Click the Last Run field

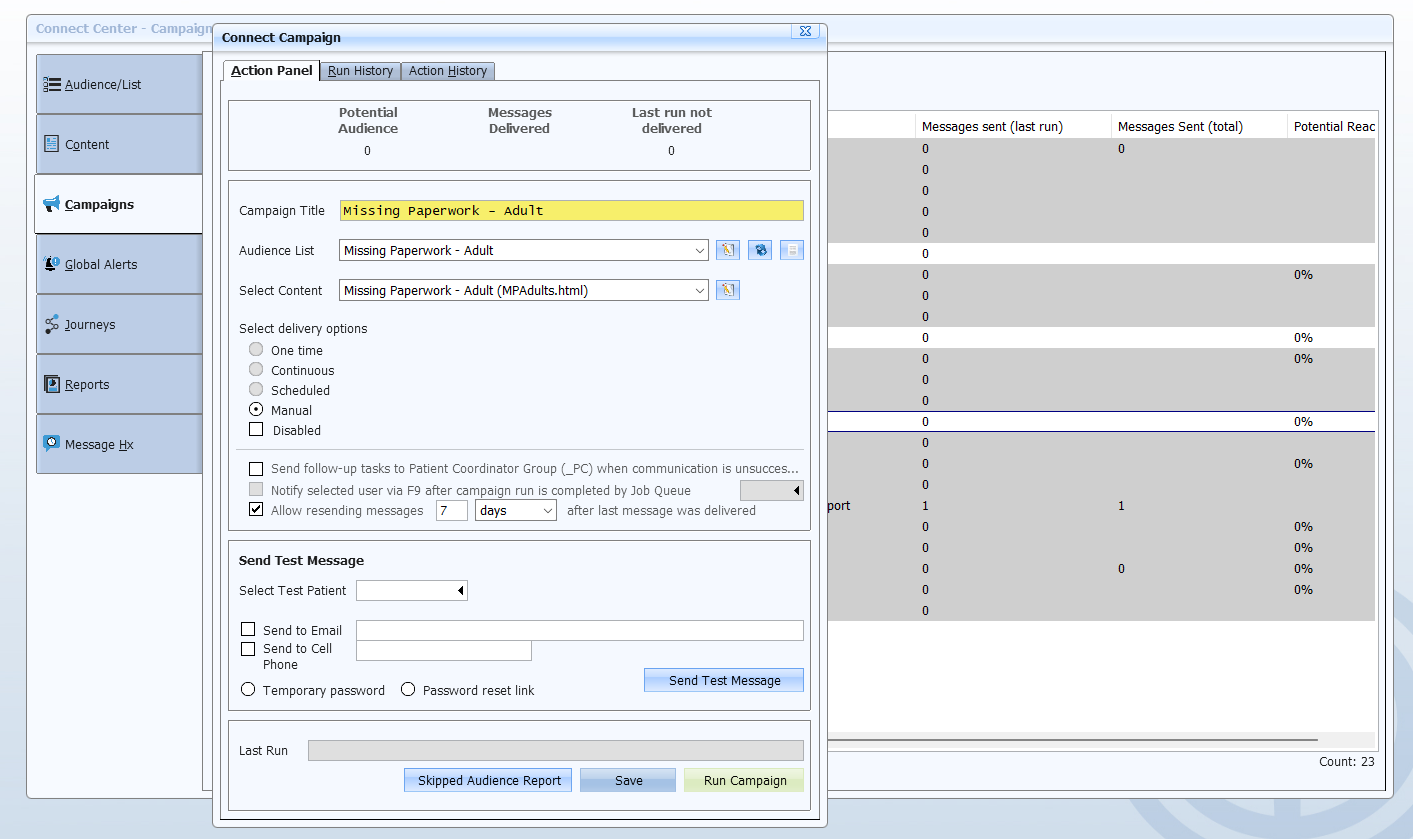(x=556, y=750)
